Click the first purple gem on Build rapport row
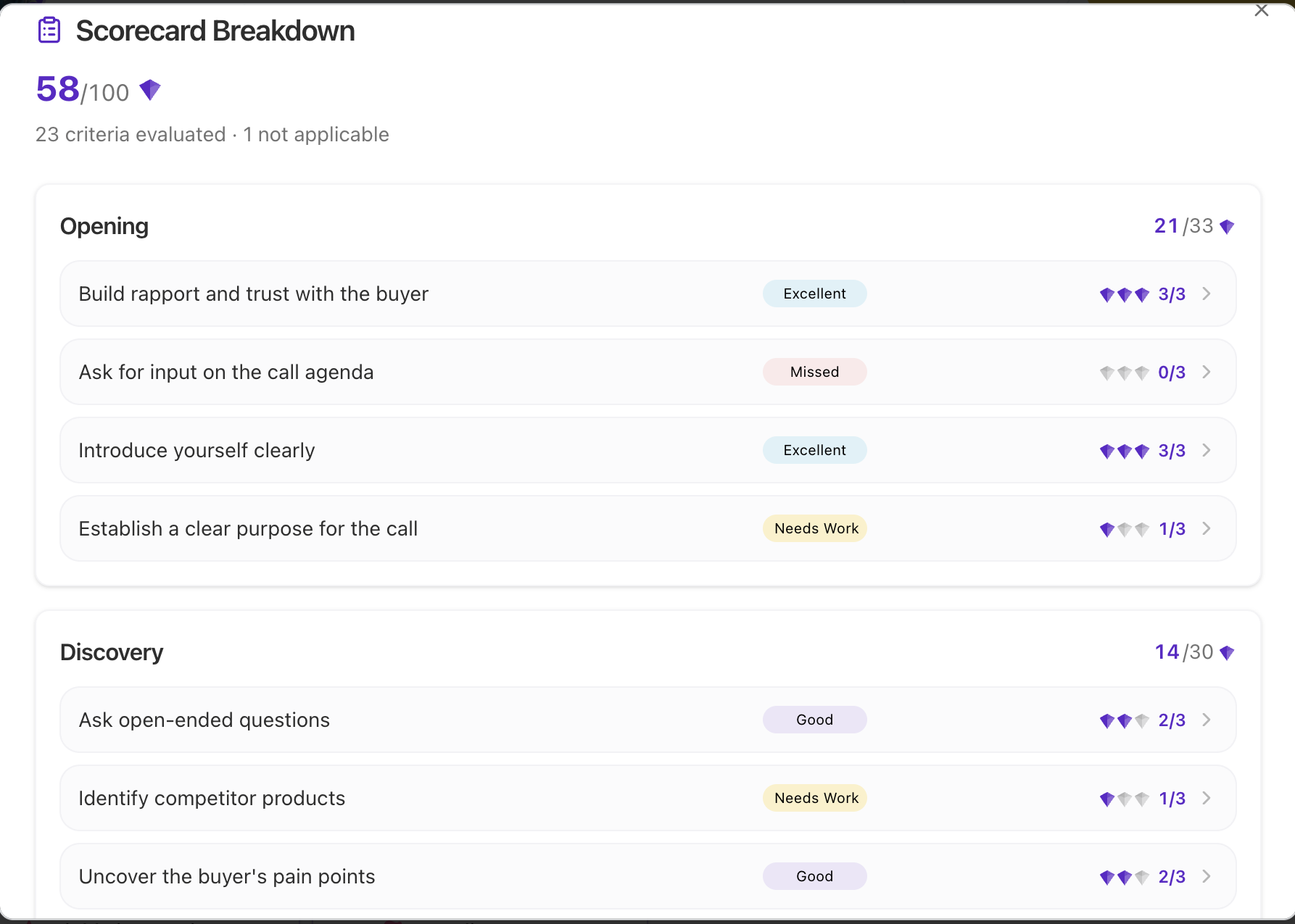Screen dimensions: 1295x924 tap(1107, 294)
